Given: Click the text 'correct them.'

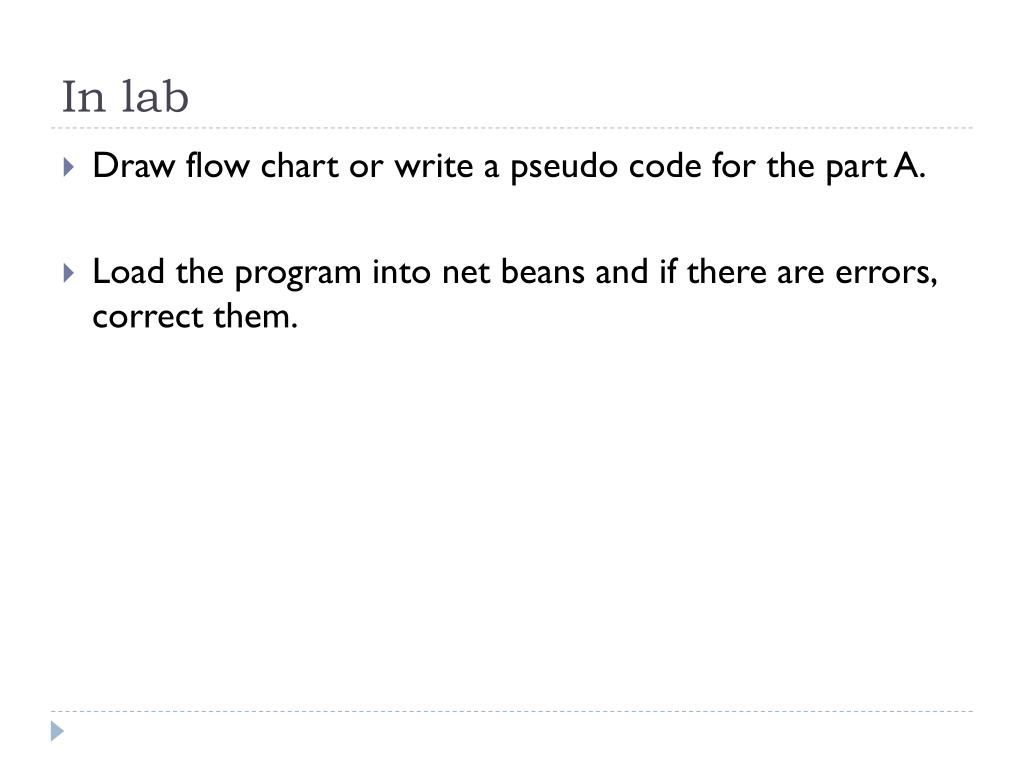Looking at the screenshot, I should [195, 317].
